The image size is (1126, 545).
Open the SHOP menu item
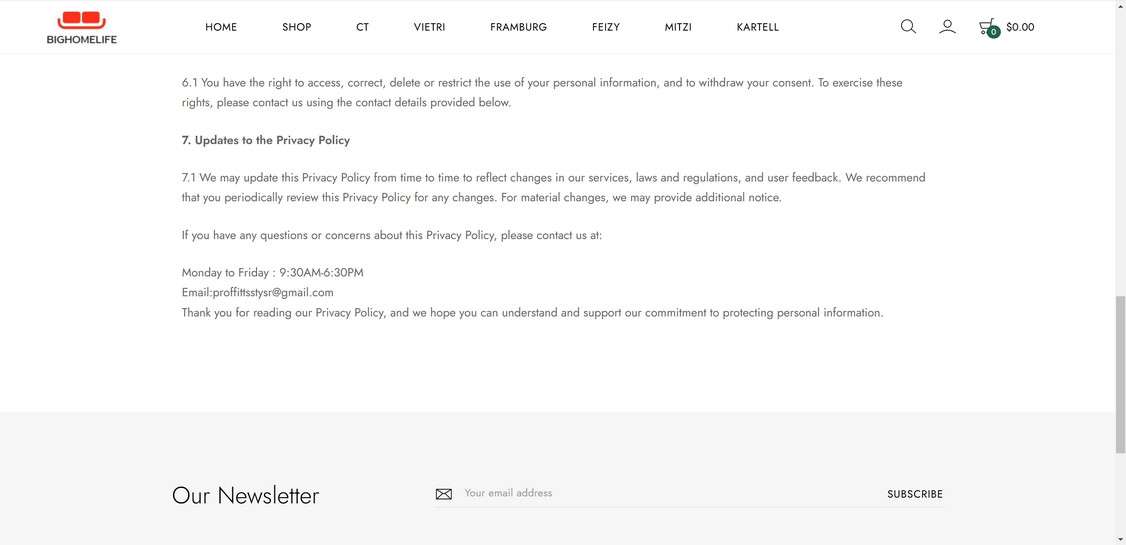coord(297,27)
